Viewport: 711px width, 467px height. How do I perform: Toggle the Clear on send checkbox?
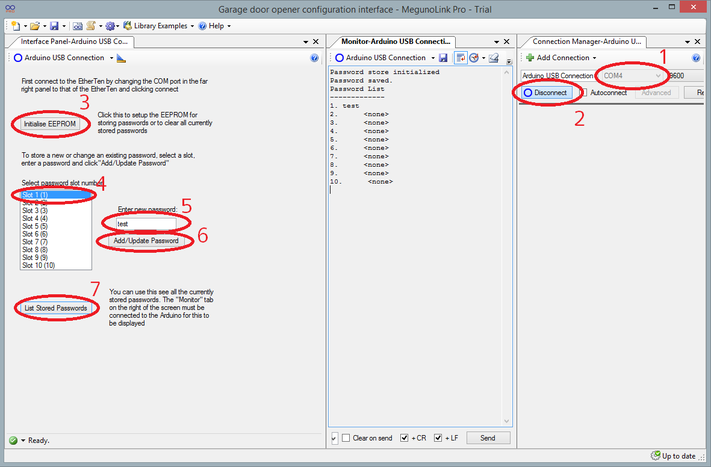(x=346, y=438)
